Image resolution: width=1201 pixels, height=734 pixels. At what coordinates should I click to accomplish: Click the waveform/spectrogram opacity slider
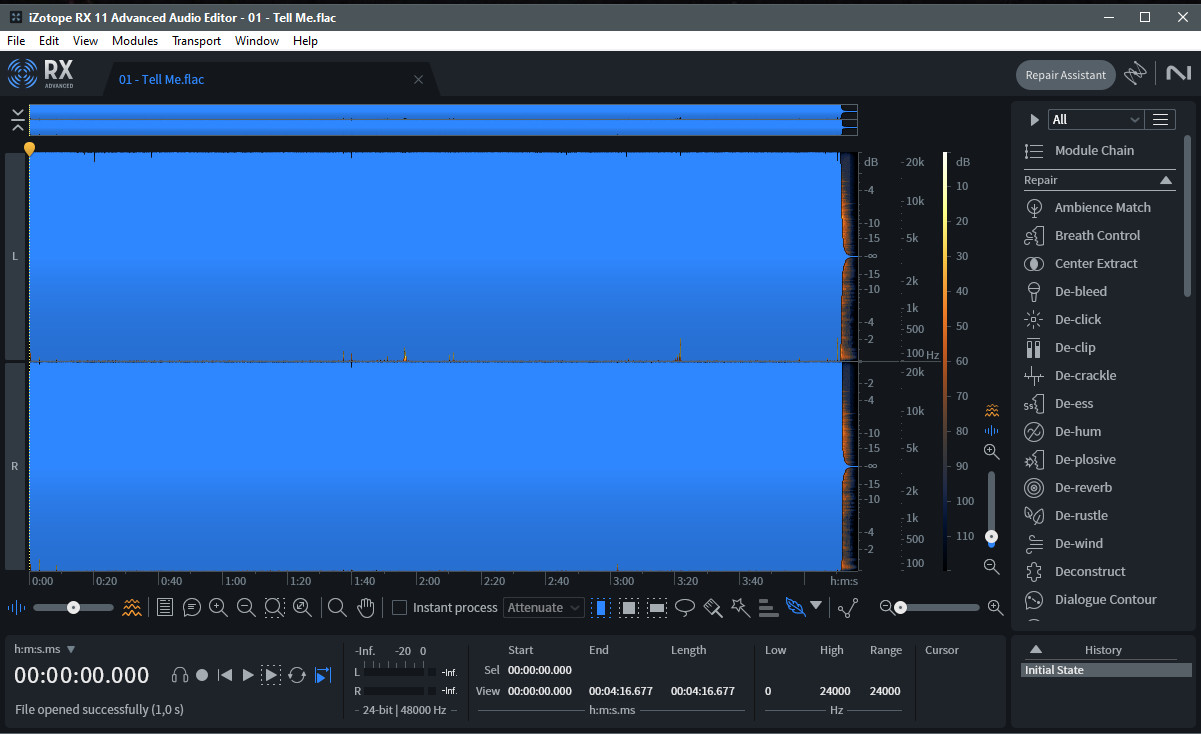(73, 607)
